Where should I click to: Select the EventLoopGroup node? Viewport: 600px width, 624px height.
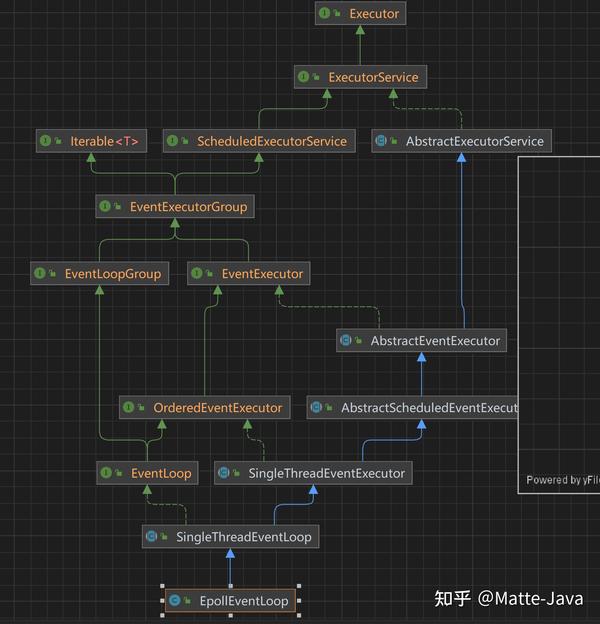(x=99, y=273)
